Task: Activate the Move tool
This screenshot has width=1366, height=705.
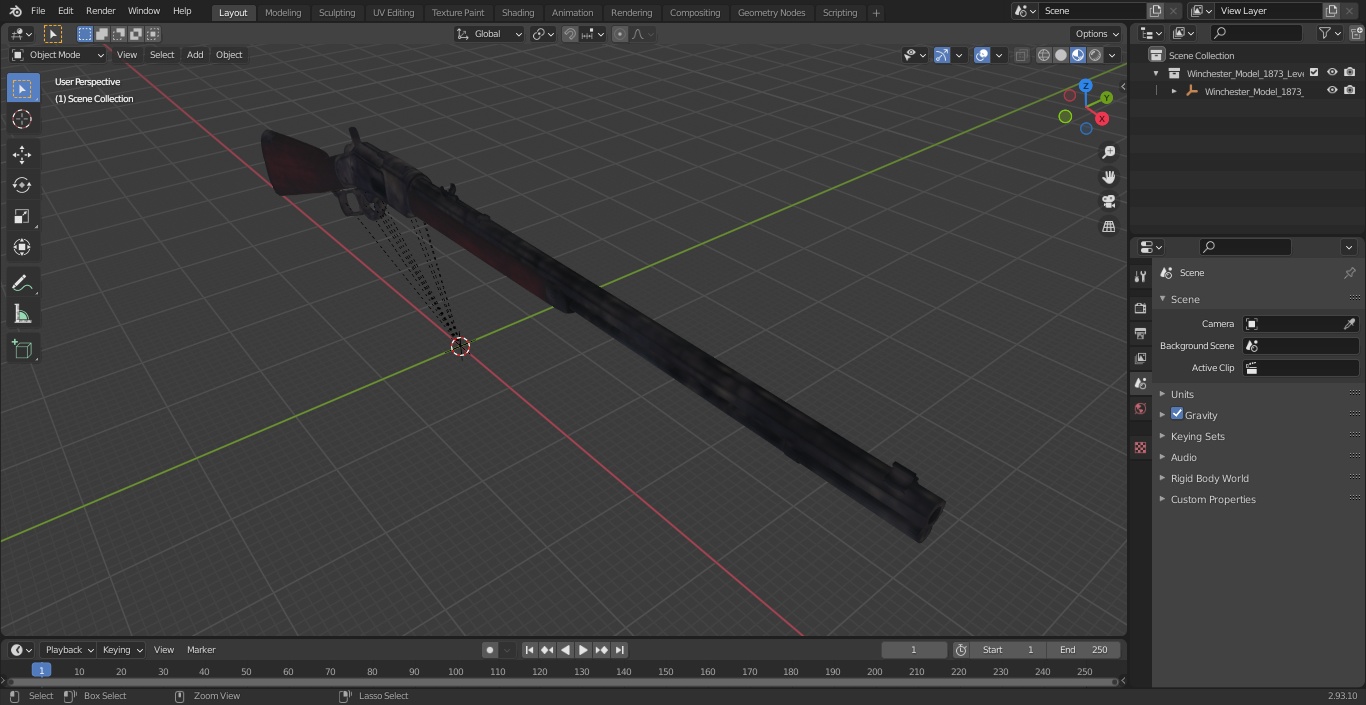Action: [22, 154]
